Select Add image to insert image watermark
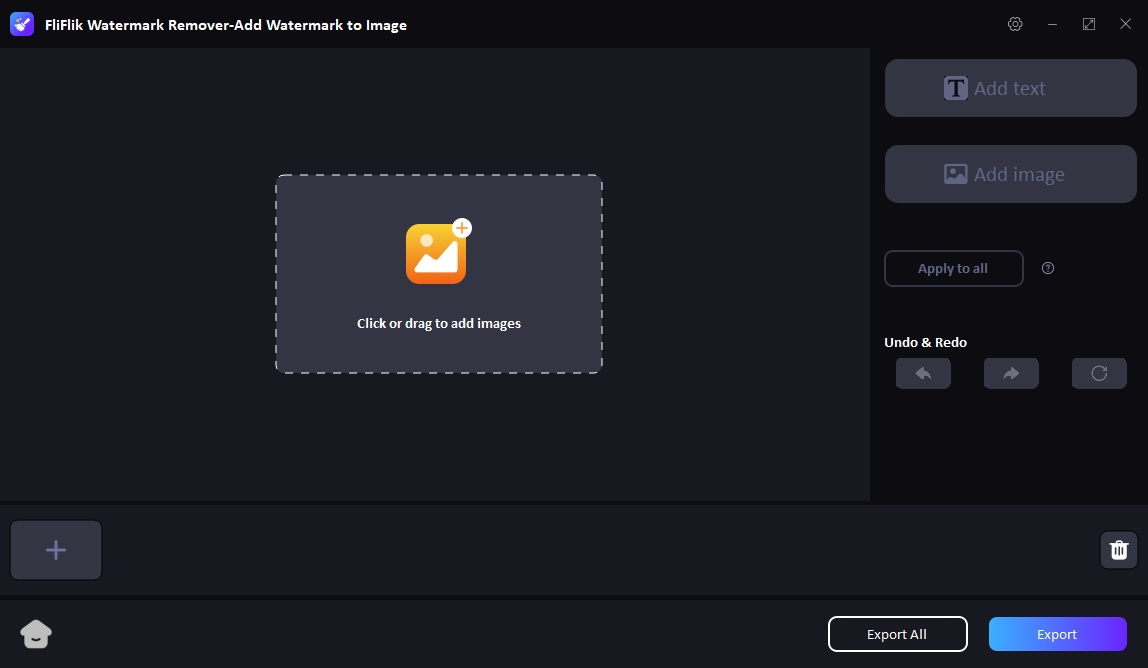1148x668 pixels. [1010, 173]
